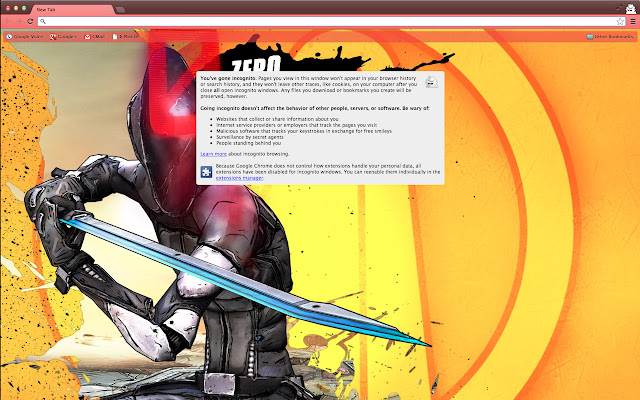Viewport: 640px width, 400px height.
Task: Open the extensions manager link
Action: pos(239,178)
